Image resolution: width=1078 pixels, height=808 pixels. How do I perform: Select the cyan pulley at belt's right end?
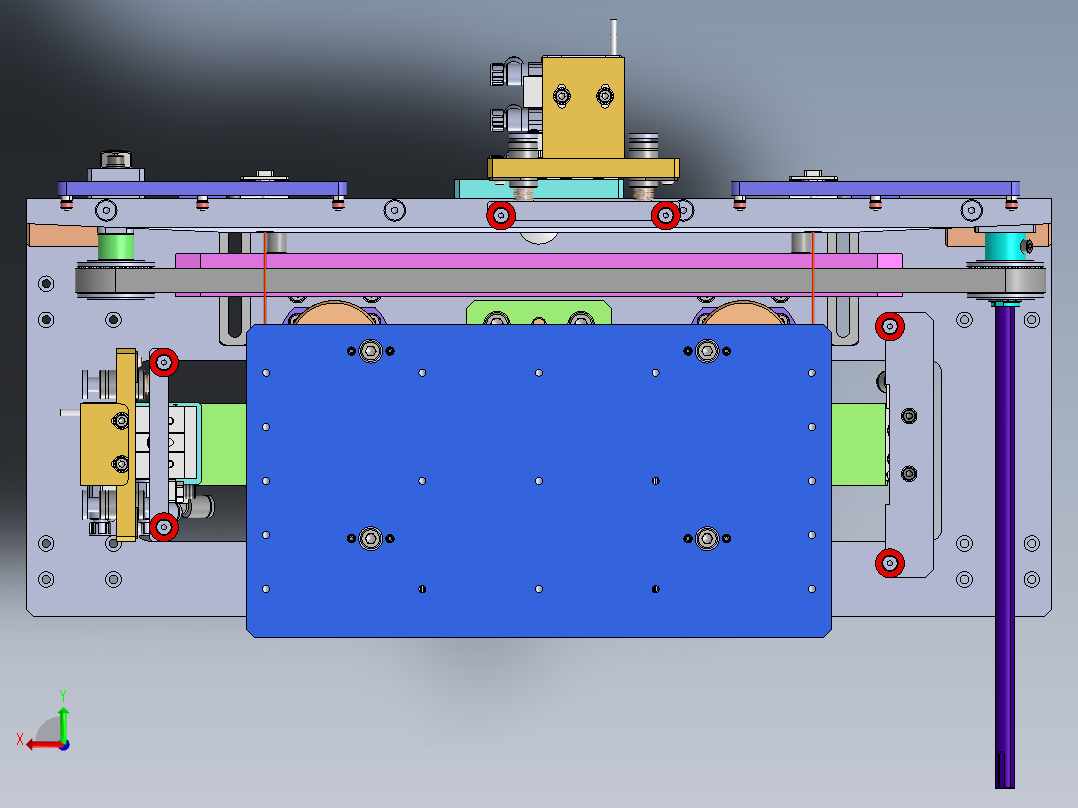click(1004, 246)
